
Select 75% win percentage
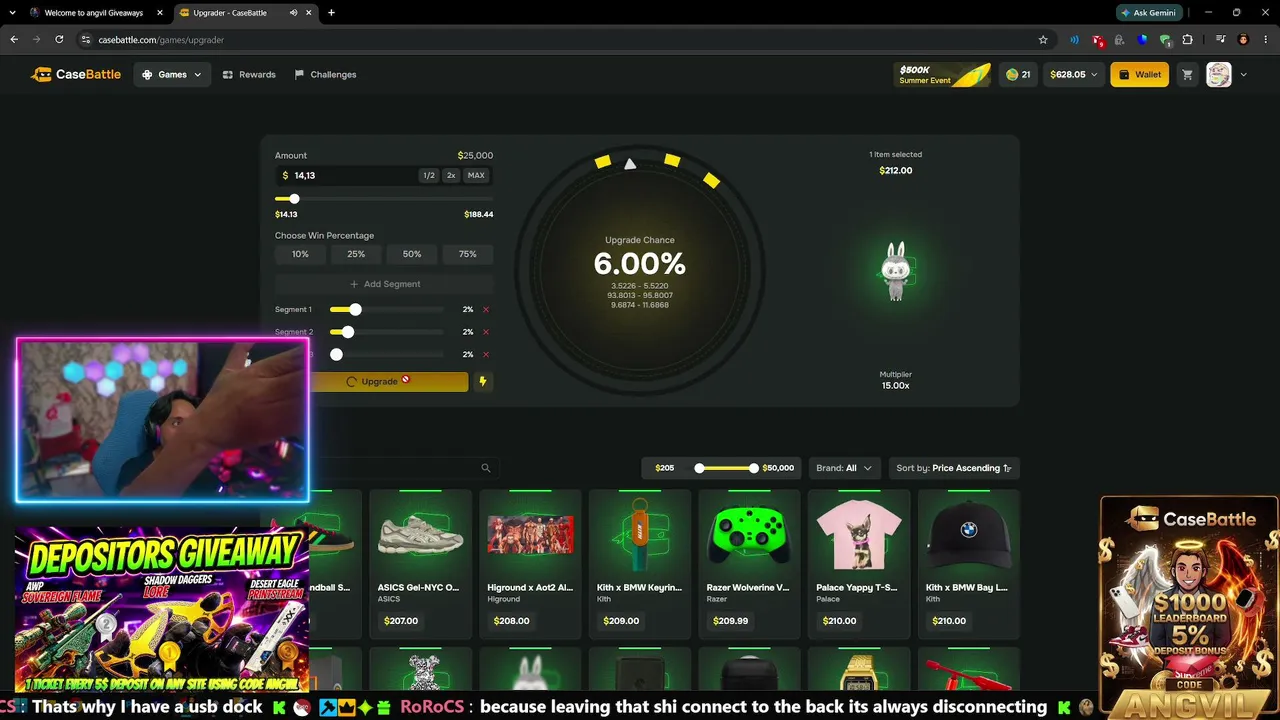tap(468, 254)
